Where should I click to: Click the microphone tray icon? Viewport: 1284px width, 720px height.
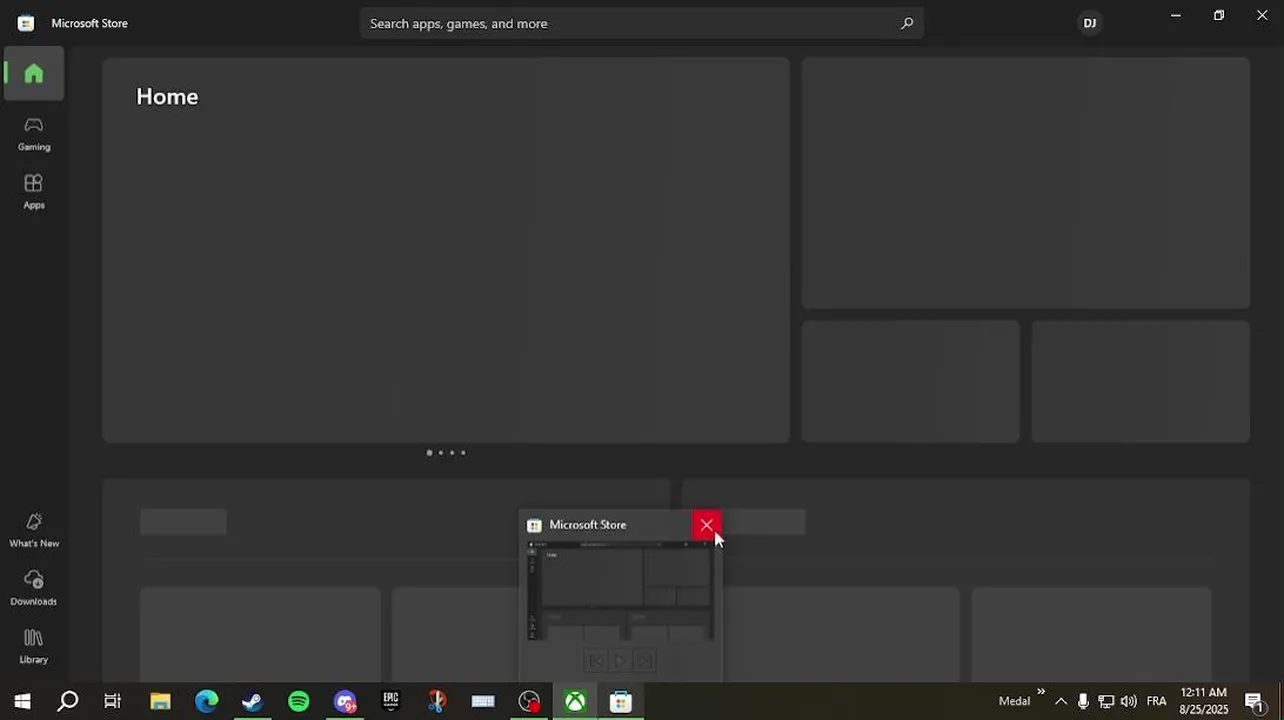[x=1083, y=702]
